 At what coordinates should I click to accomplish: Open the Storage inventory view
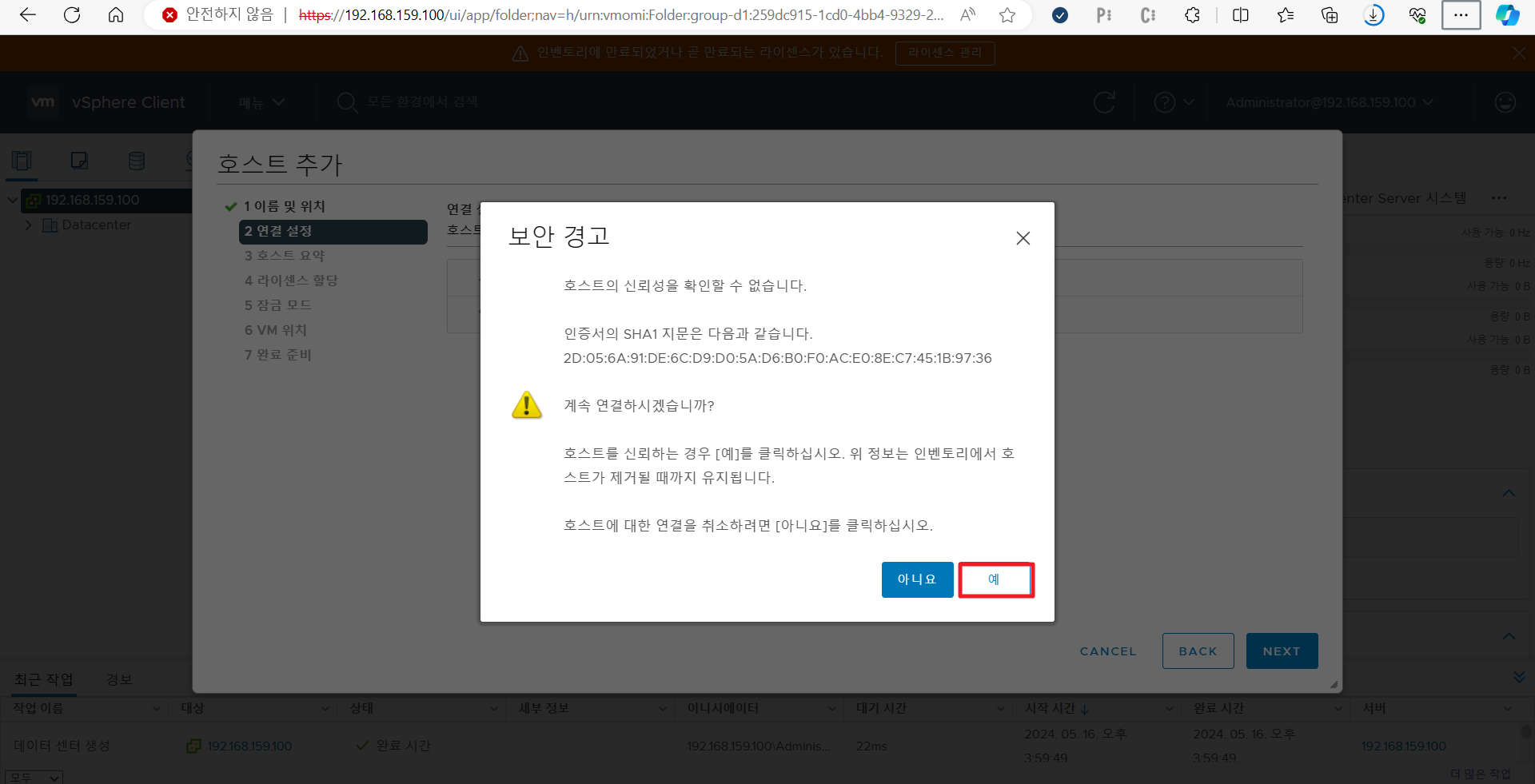(137, 161)
